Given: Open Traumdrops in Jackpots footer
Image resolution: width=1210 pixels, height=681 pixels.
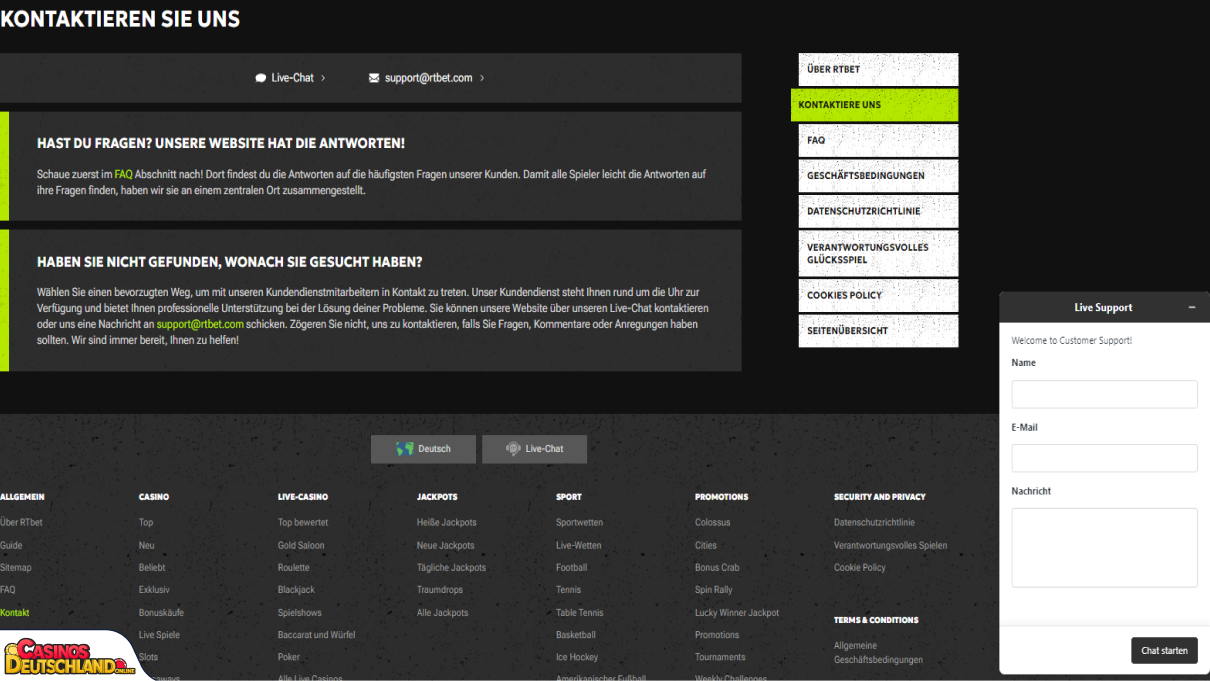Looking at the screenshot, I should (440, 590).
